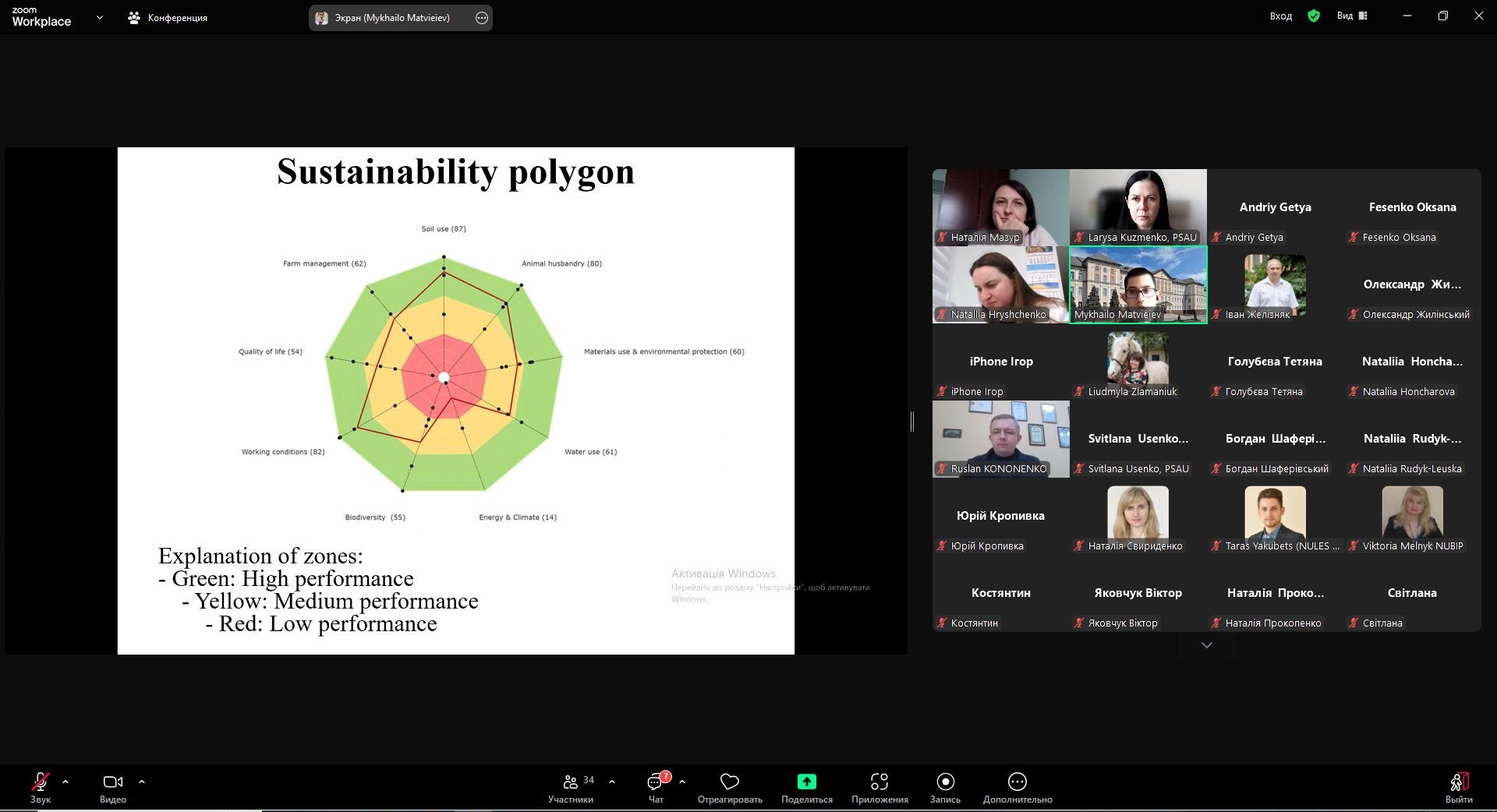The height and width of the screenshot is (812, 1497).
Task: Open the Участники participants panel
Action: pyautogui.click(x=571, y=787)
